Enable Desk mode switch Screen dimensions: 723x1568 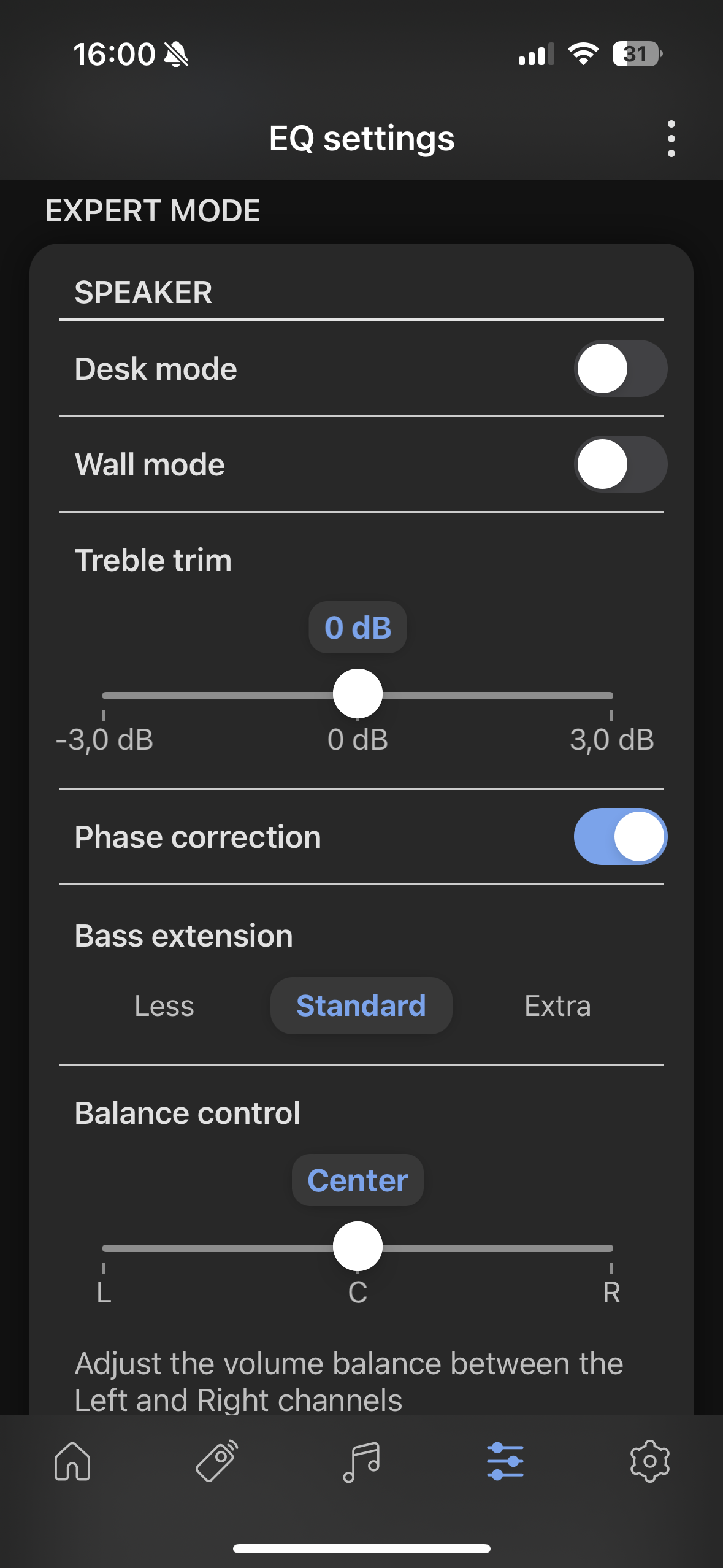pos(620,369)
